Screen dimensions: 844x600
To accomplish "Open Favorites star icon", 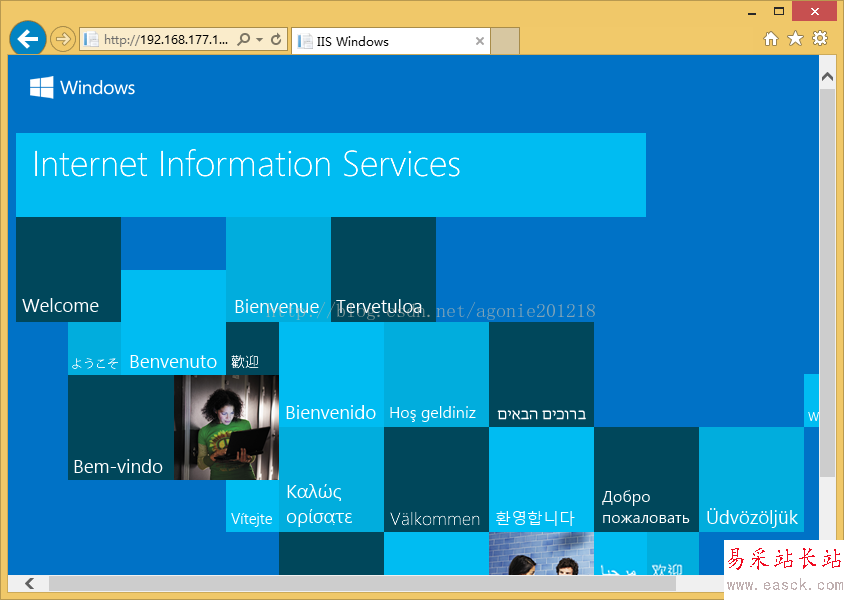I will 795,38.
